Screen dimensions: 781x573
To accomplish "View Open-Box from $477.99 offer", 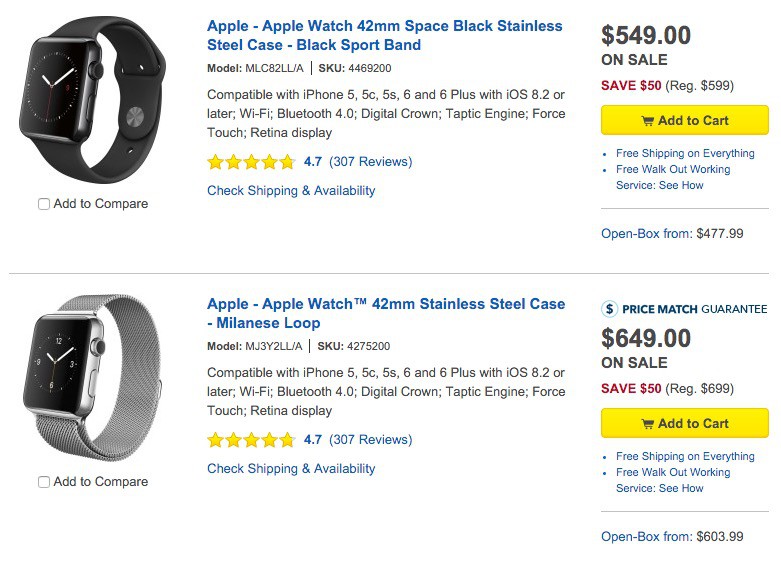I will [x=672, y=234].
